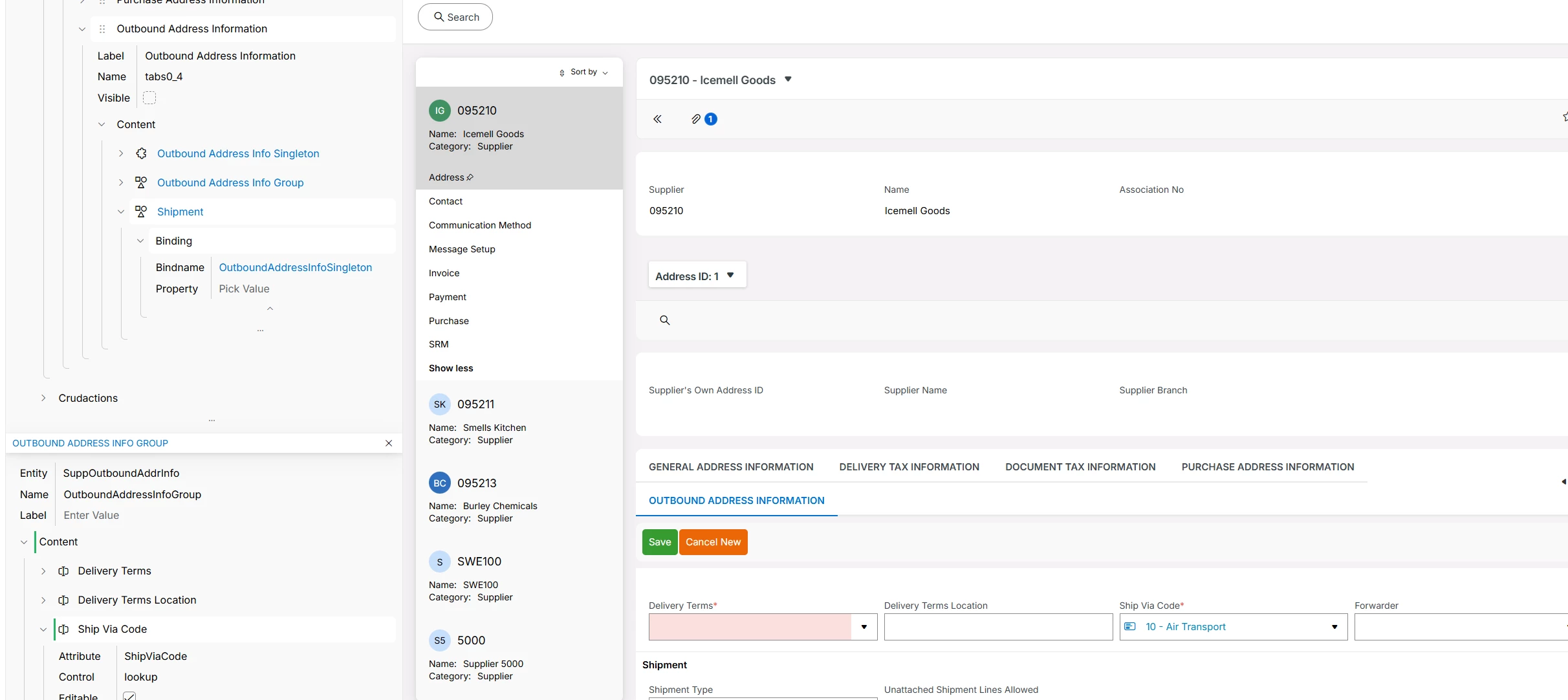1568x700 pixels.
Task: Select the Payment menu entry
Action: point(447,297)
